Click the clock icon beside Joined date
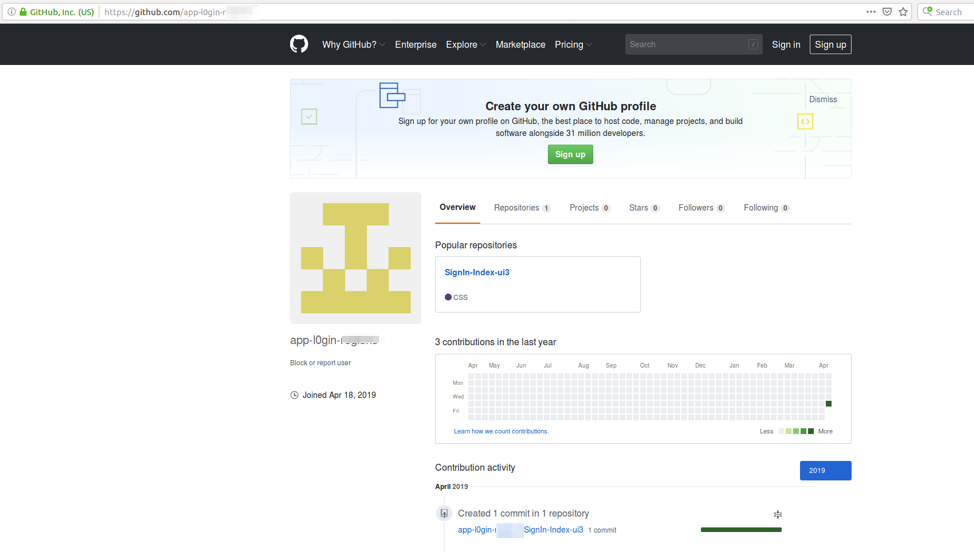The width and height of the screenshot is (974, 552). click(294, 395)
